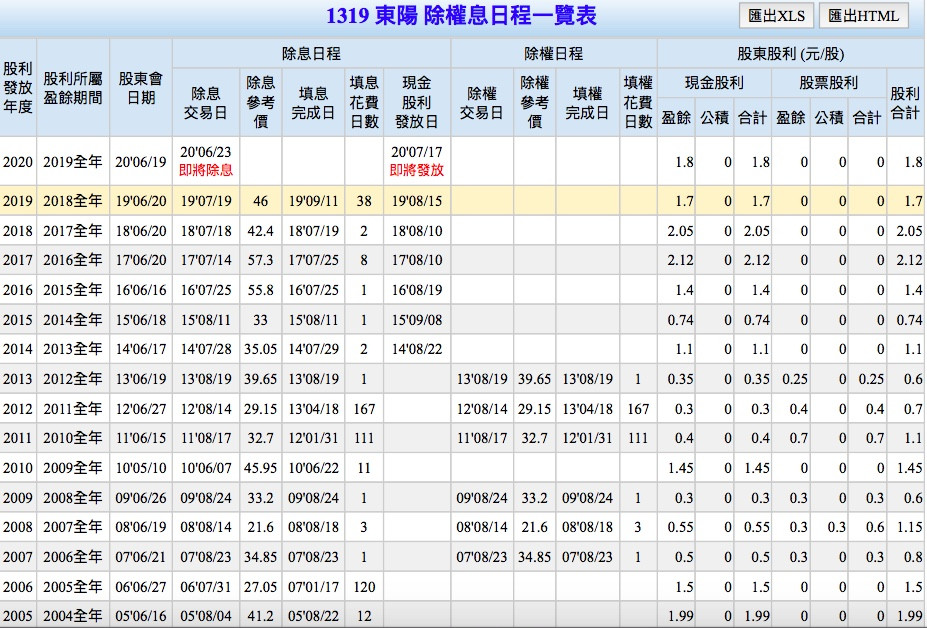Click the 股票股利 sub-header
The width and height of the screenshot is (927, 628).
(x=828, y=84)
